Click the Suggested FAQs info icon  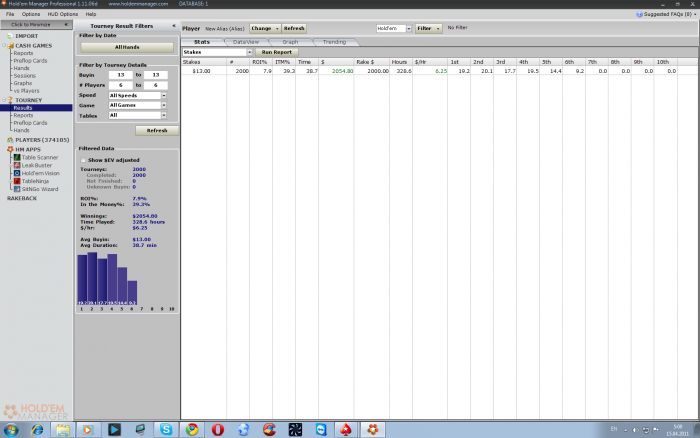click(639, 14)
